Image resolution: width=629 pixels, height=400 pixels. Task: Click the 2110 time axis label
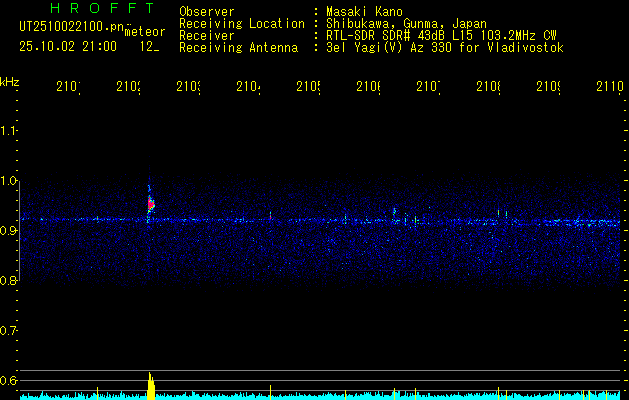click(610, 86)
